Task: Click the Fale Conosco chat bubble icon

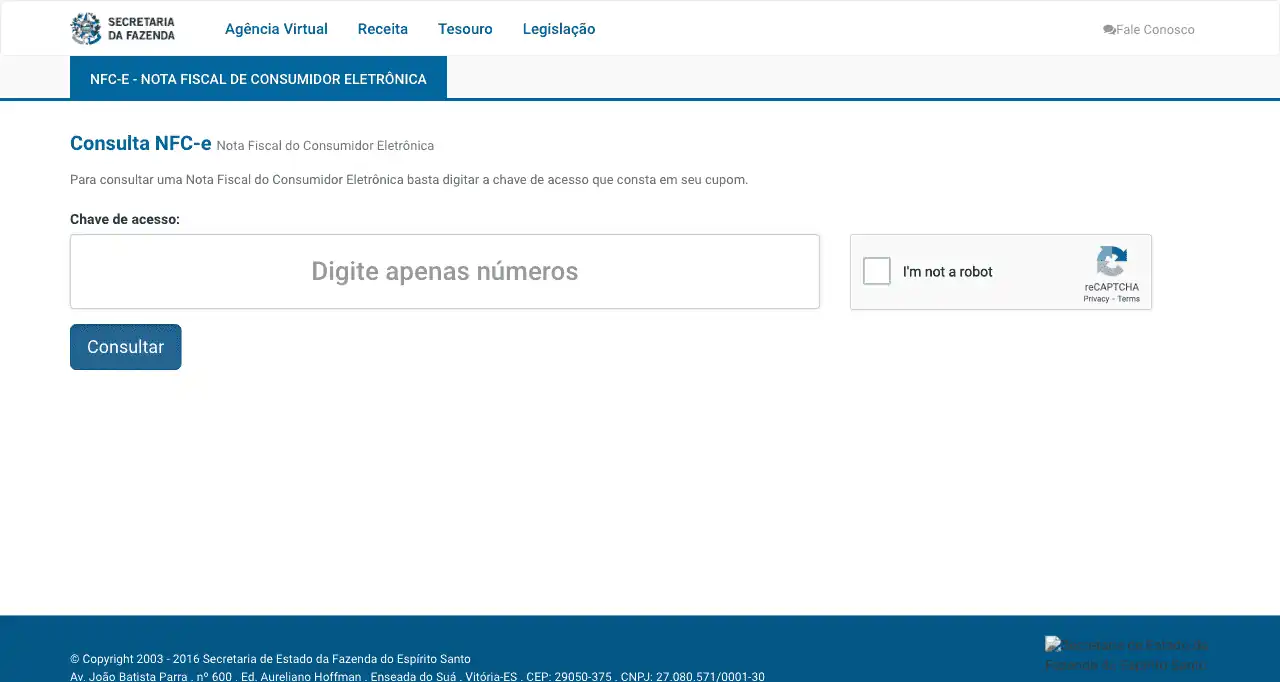Action: (x=1109, y=30)
